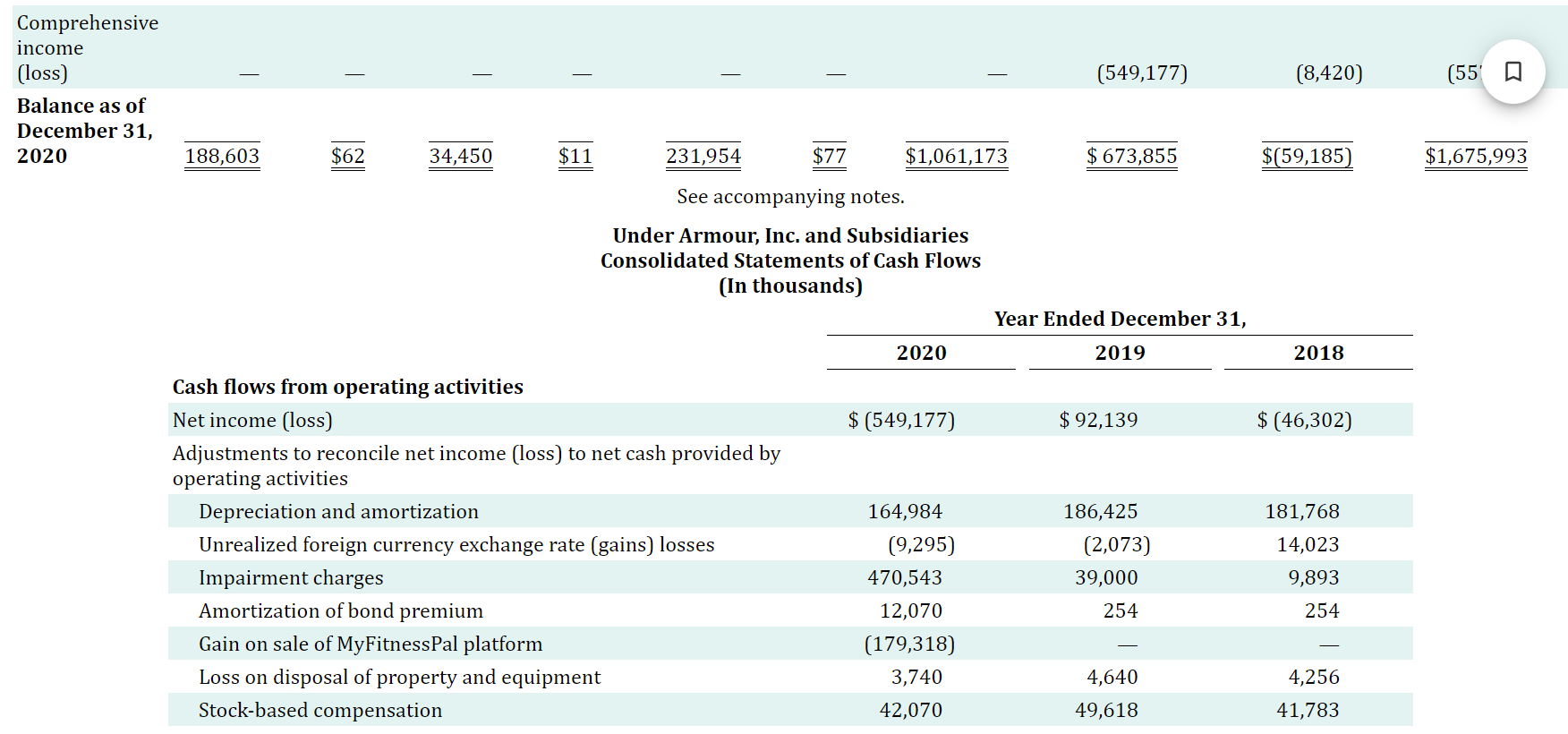Click depreciation value 181,768

click(x=1302, y=511)
